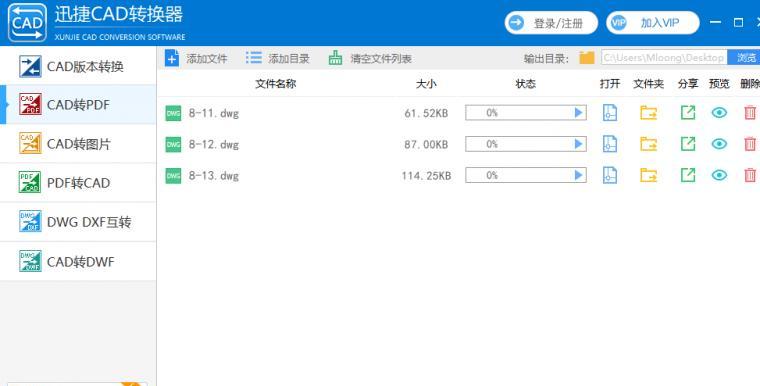Clear the list with 清空文件列表
This screenshot has width=760, height=386.
tap(370, 58)
